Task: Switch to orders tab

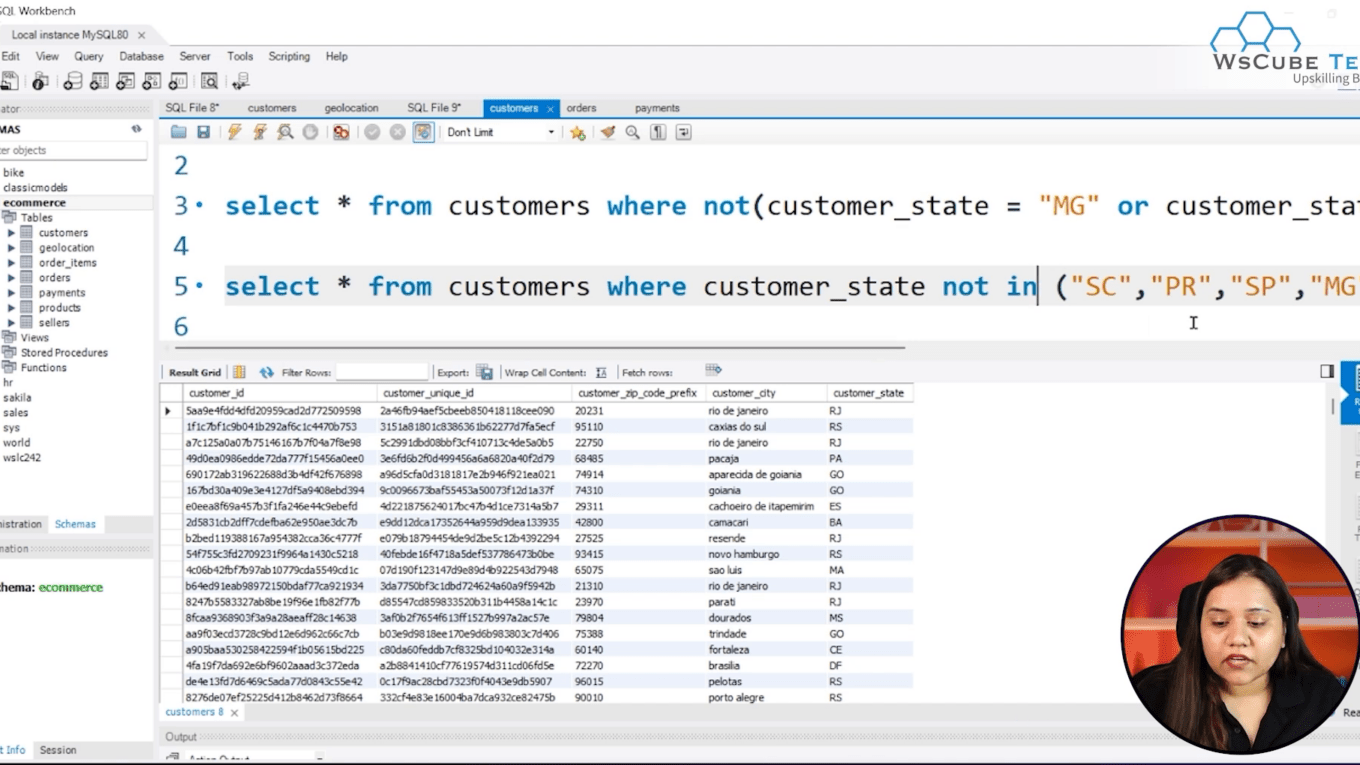Action: (581, 108)
